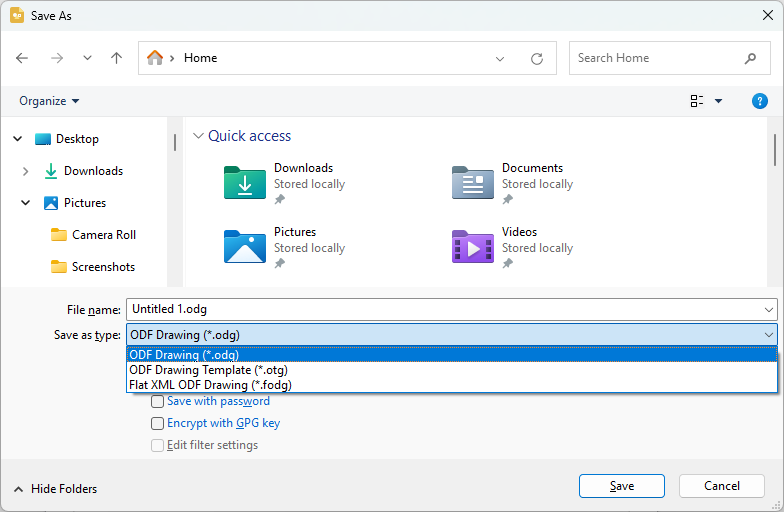
Task: Expand the Downloads tree node
Action: point(26,171)
